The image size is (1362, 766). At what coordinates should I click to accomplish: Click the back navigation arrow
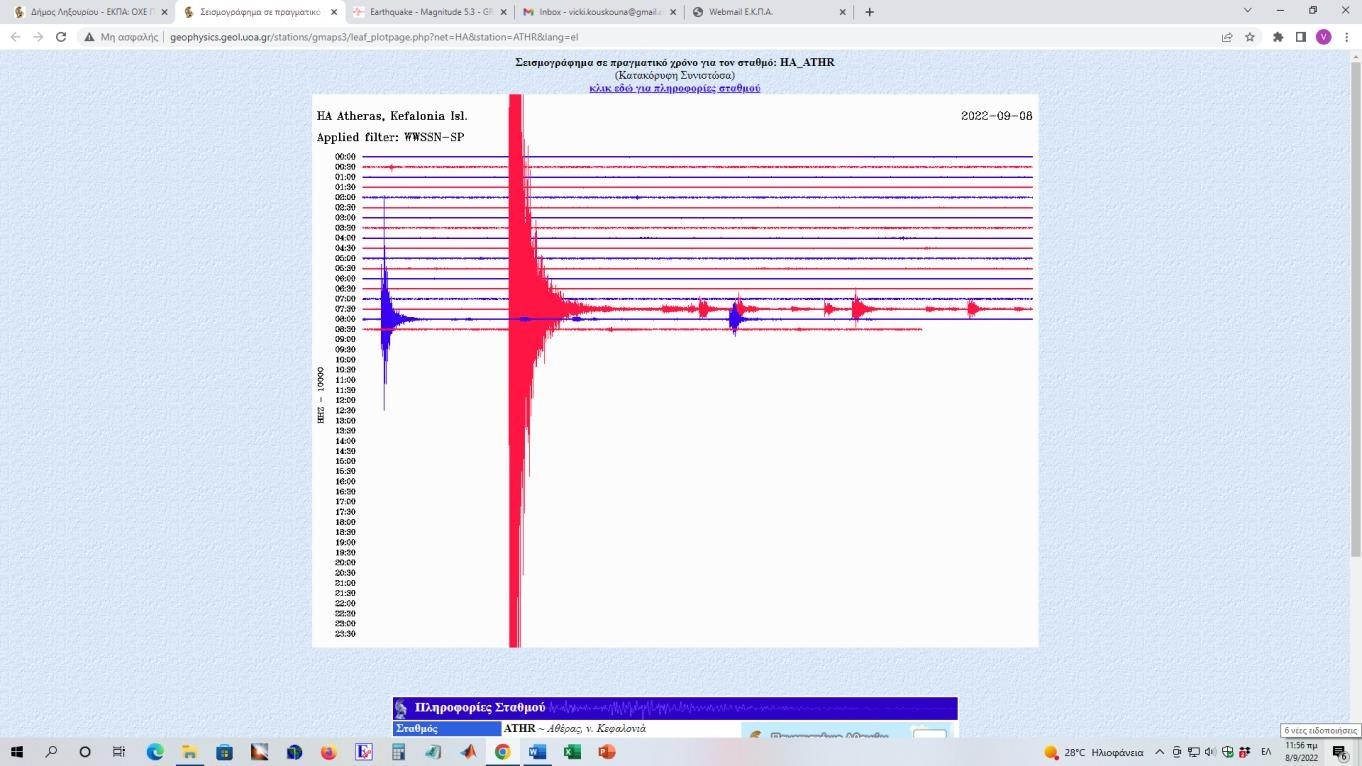(x=15, y=37)
